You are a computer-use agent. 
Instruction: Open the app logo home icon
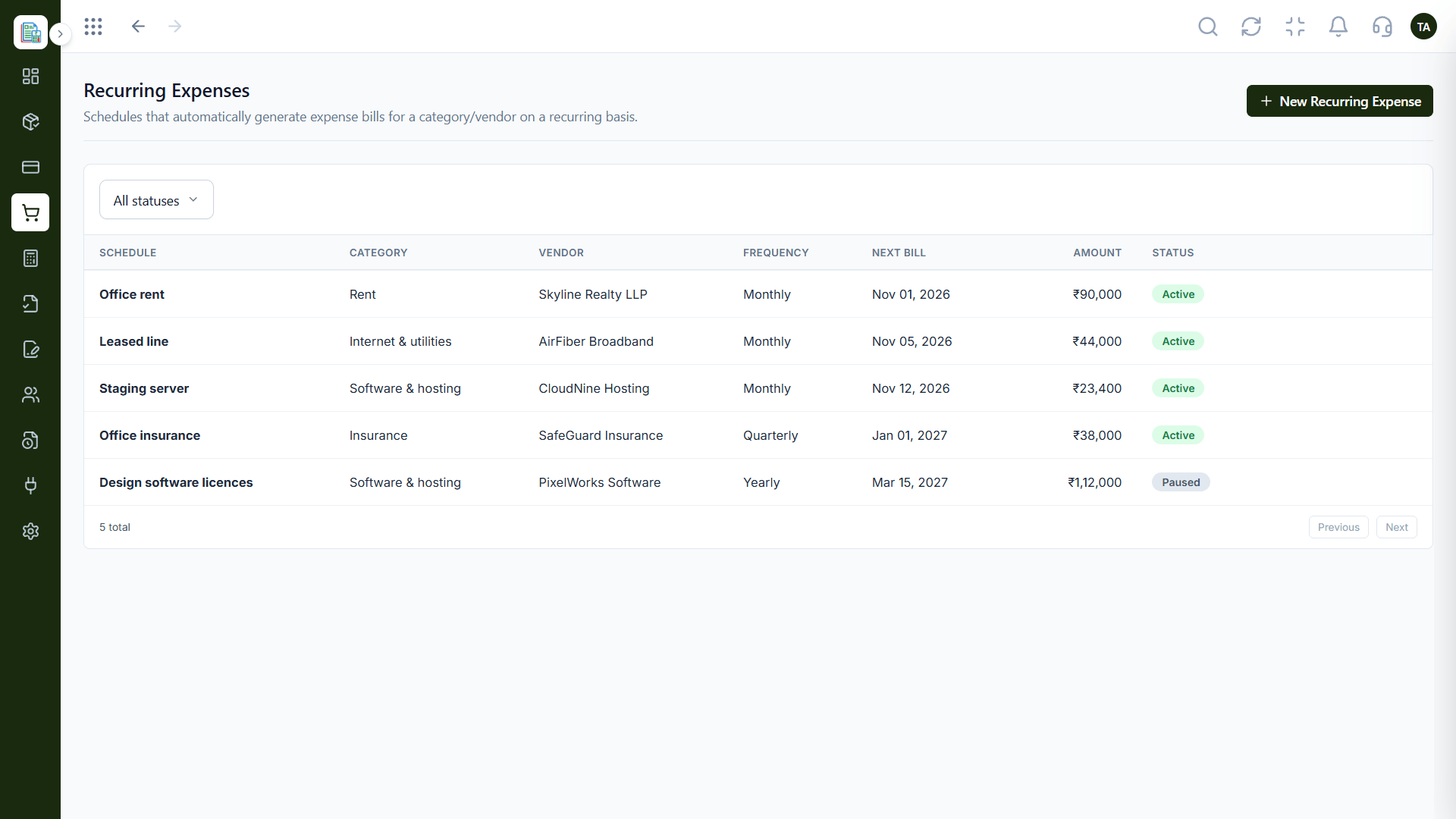point(30,32)
